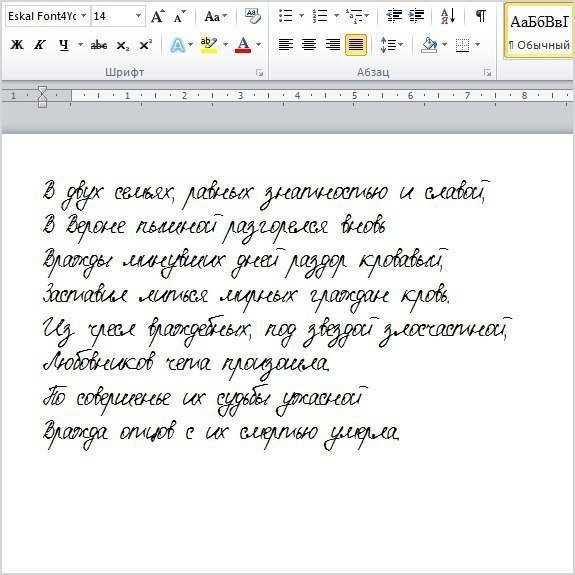Open the font size dropdown
This screenshot has height=575, width=575.
(139, 16)
